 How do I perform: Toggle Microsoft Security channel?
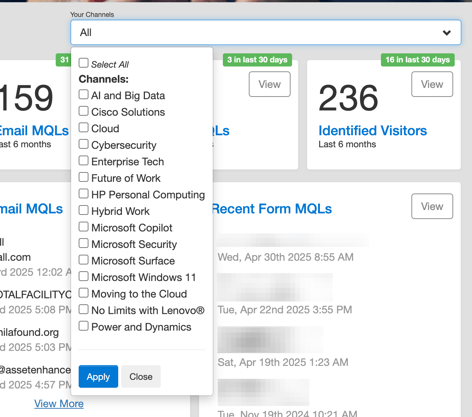(83, 243)
